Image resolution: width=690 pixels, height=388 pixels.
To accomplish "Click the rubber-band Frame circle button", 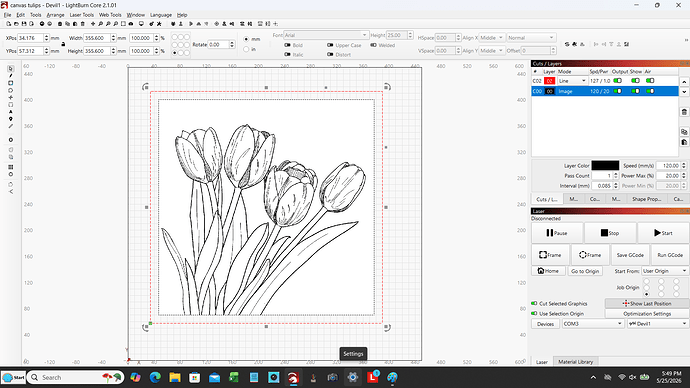I will pos(590,255).
